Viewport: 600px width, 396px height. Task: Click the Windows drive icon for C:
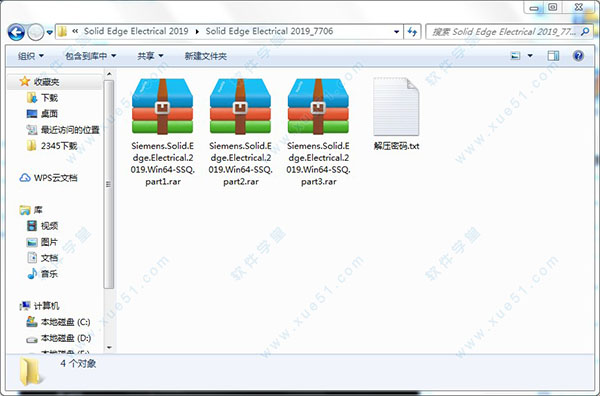tap(32, 322)
